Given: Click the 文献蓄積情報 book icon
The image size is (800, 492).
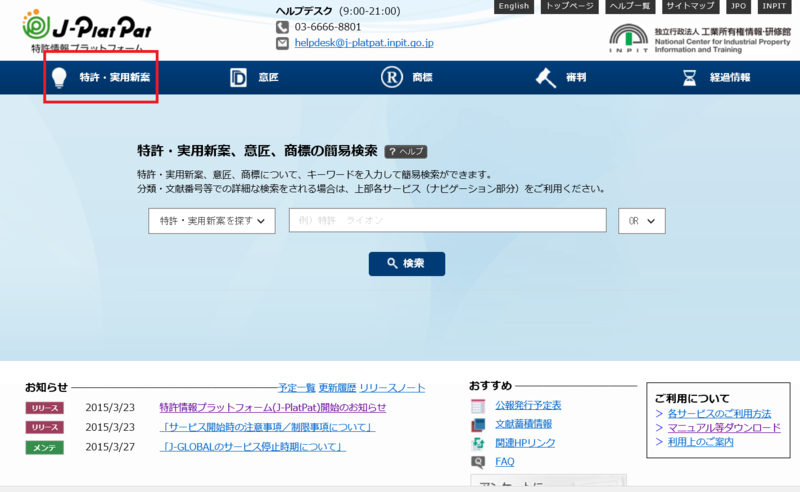Looking at the screenshot, I should 478,425.
